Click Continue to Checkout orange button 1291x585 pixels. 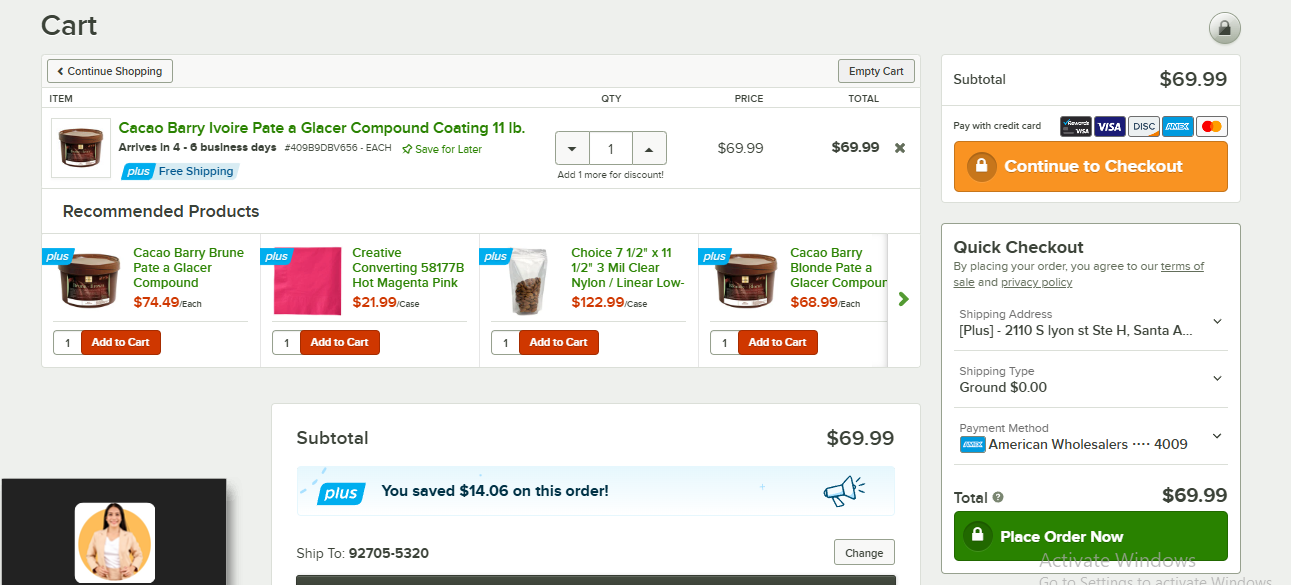[x=1091, y=166]
